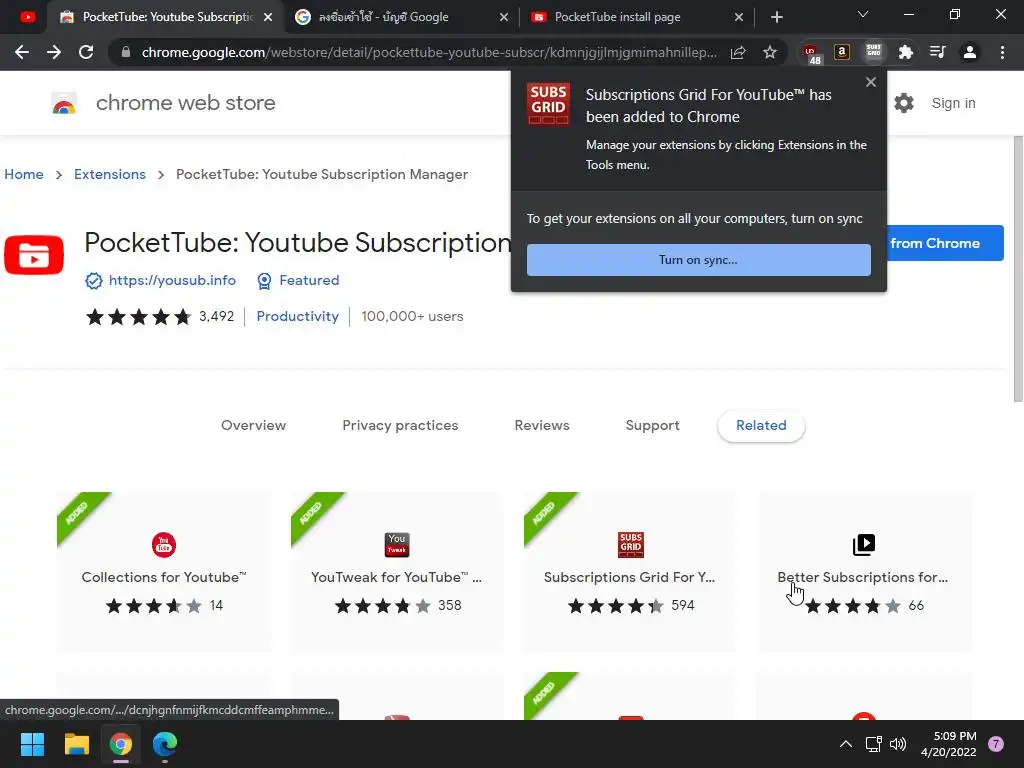
Task: Open the clock showing 5:09 PM
Action: [948, 744]
